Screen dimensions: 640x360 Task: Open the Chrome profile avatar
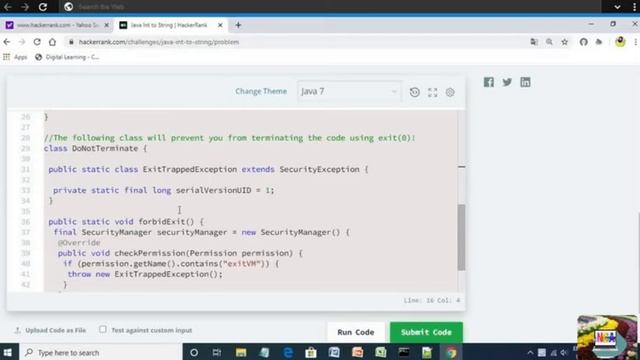620,42
